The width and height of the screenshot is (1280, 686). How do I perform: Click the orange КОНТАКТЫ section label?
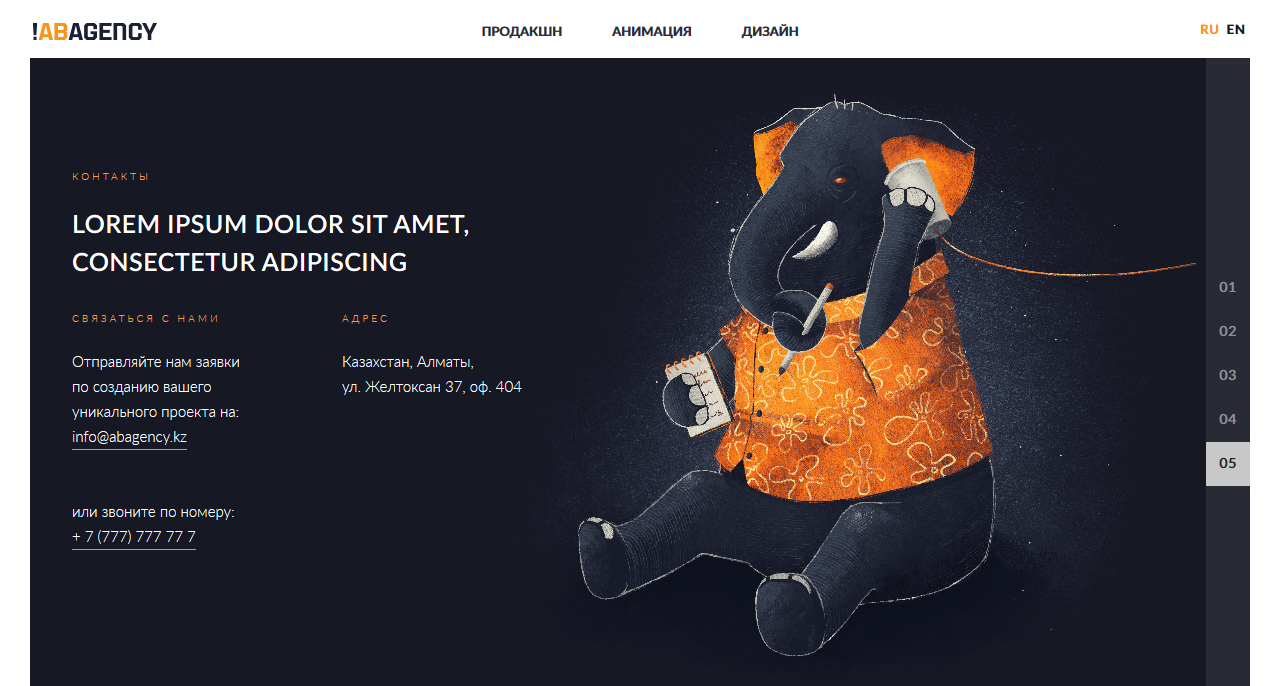(x=111, y=177)
